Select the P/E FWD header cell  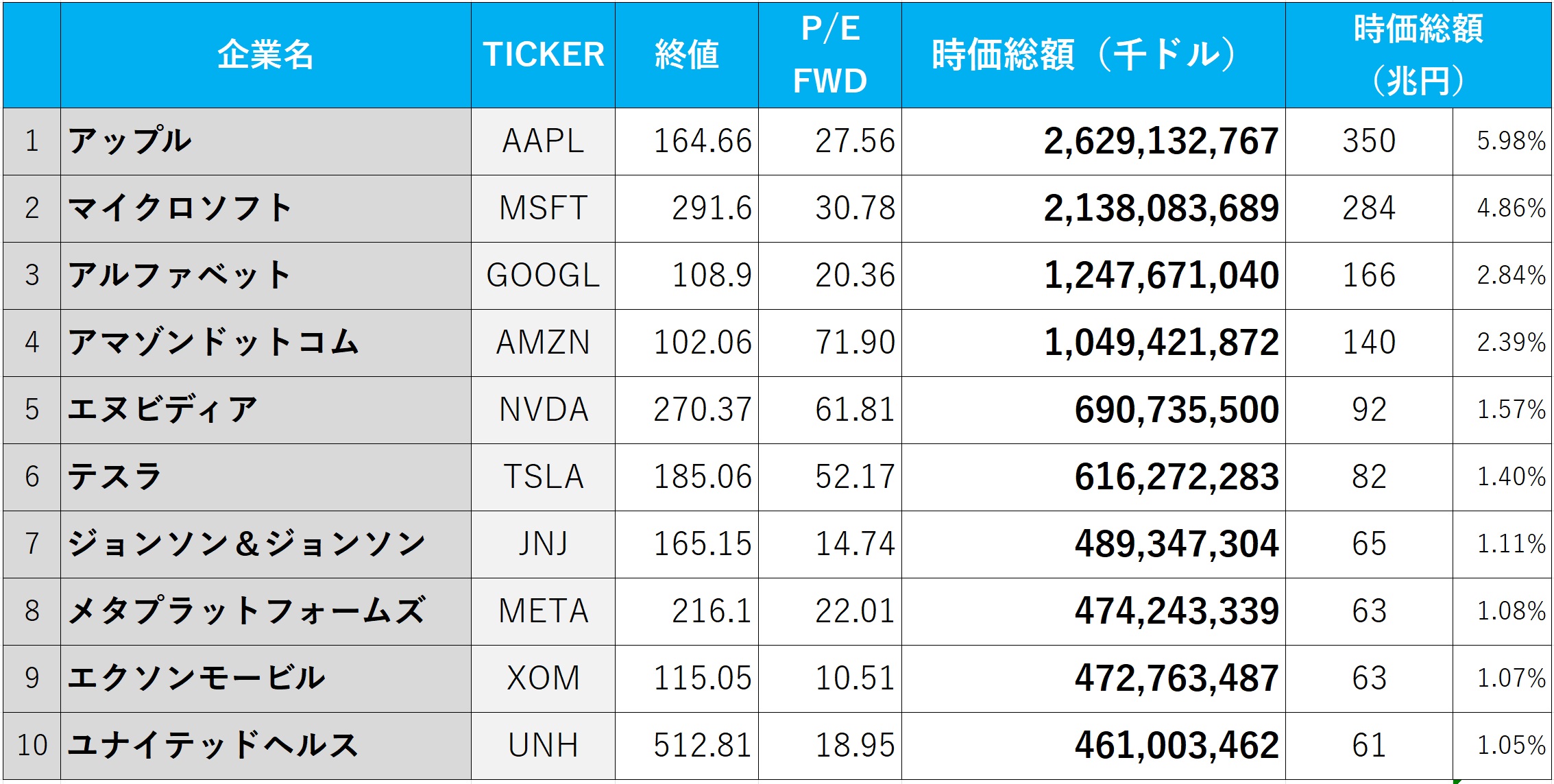[x=829, y=55]
